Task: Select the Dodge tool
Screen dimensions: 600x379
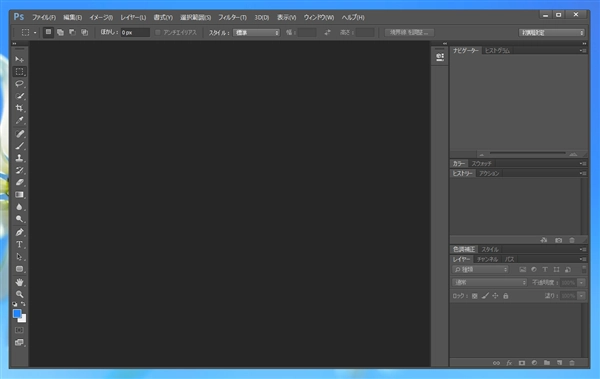Action: (19, 219)
